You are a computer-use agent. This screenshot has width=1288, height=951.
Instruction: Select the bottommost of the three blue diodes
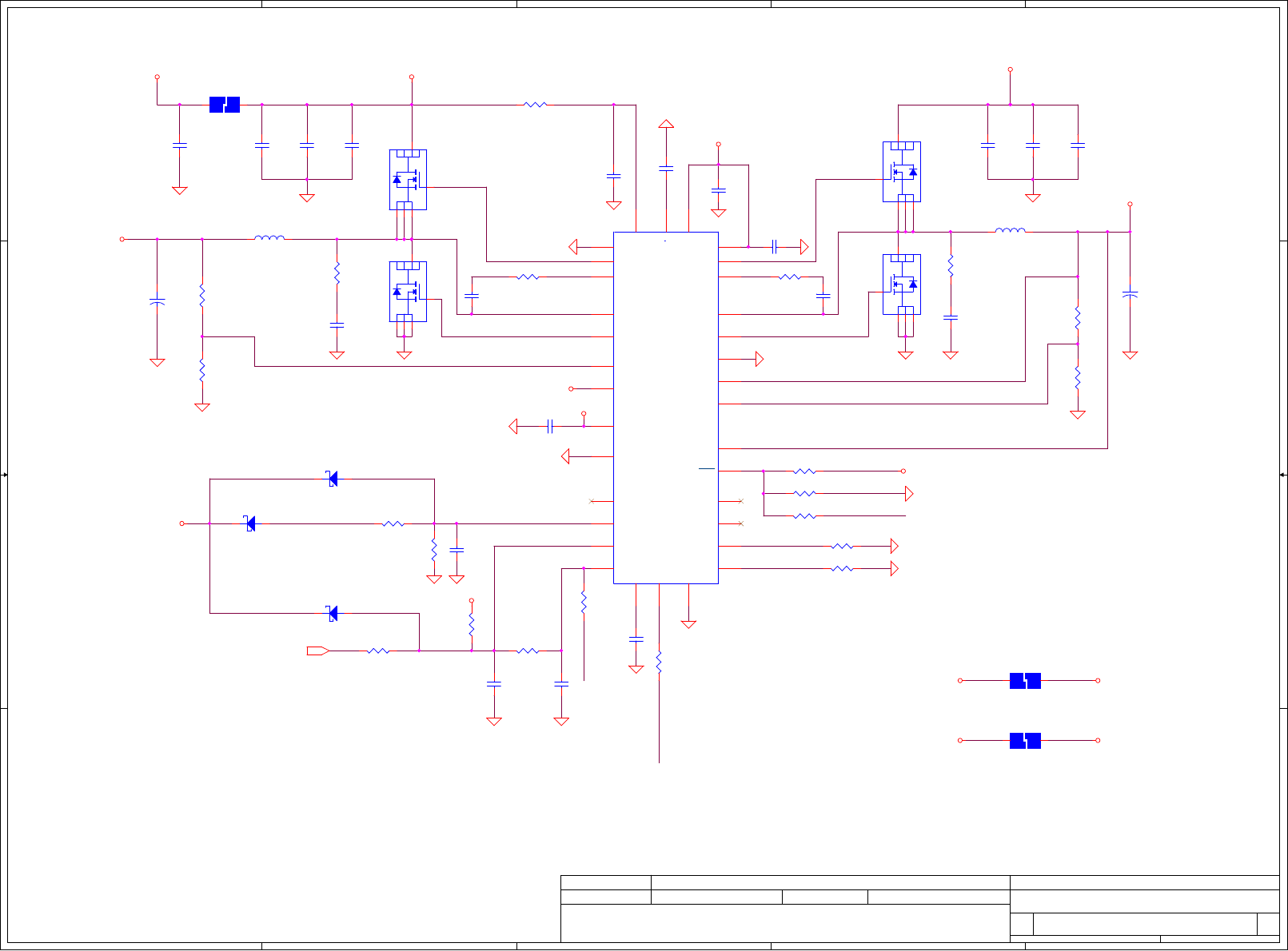pyautogui.click(x=332, y=613)
